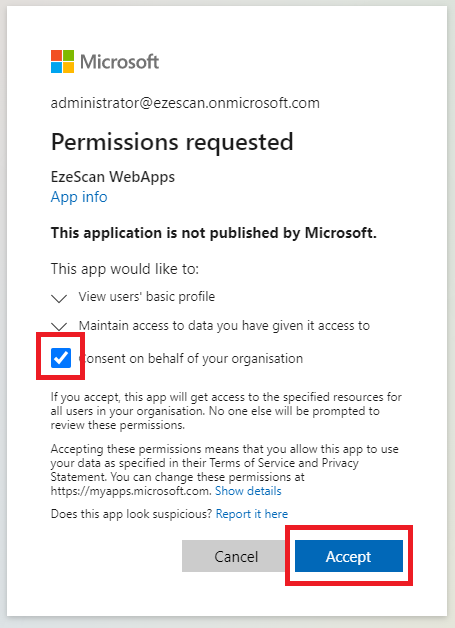Select the administrator@ezescan.onmicrosoft.com account text
The height and width of the screenshot is (628, 455).
pyautogui.click(x=185, y=103)
